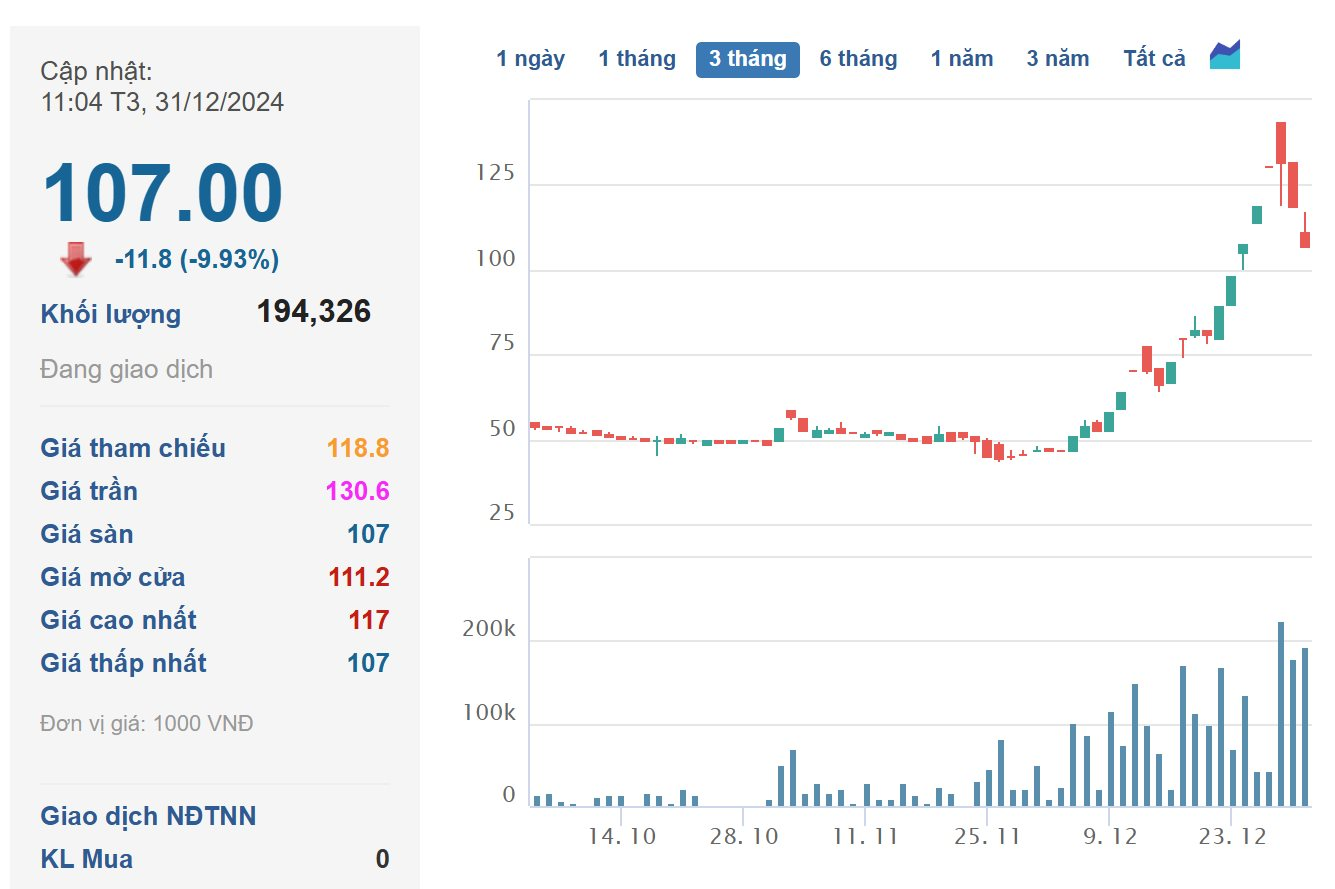Click the 25 price axis label
Screen dimensions: 1335x889
[502, 513]
